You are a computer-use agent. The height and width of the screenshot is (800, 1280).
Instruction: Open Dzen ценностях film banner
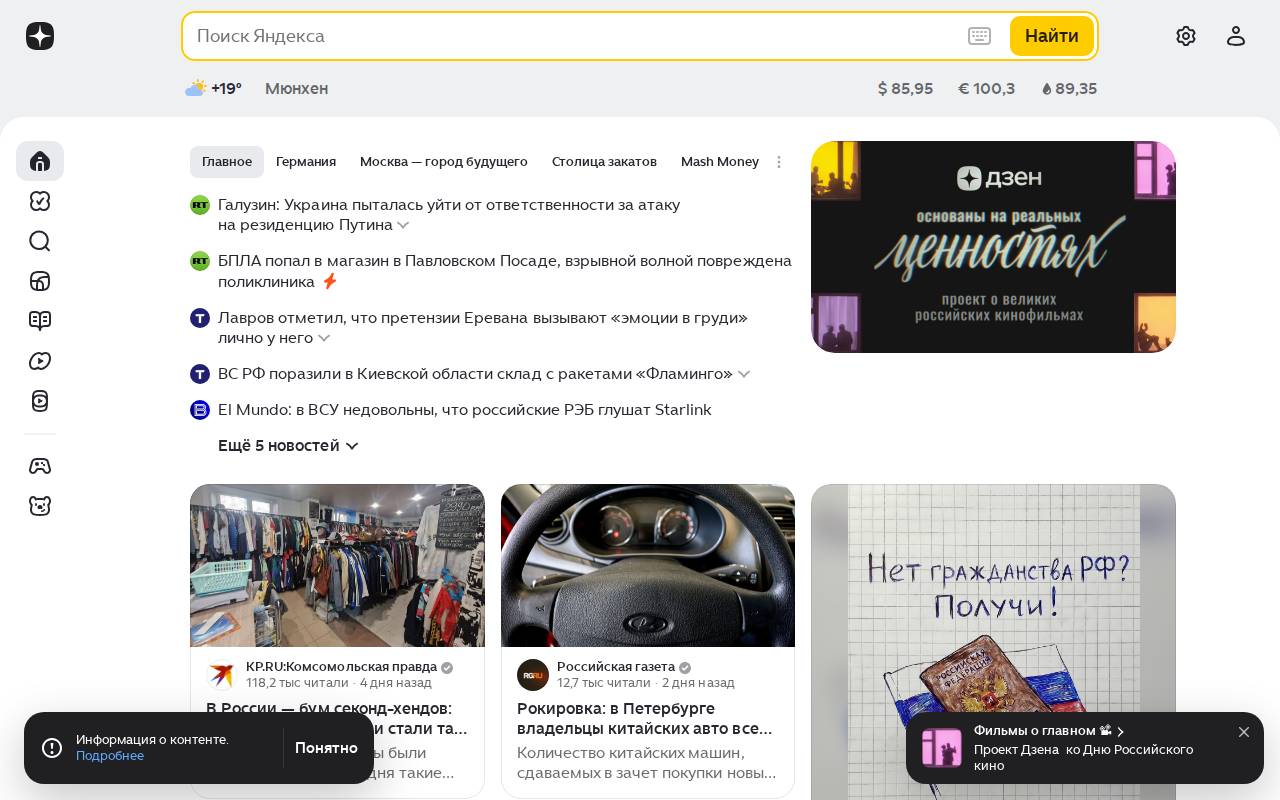[x=993, y=247]
